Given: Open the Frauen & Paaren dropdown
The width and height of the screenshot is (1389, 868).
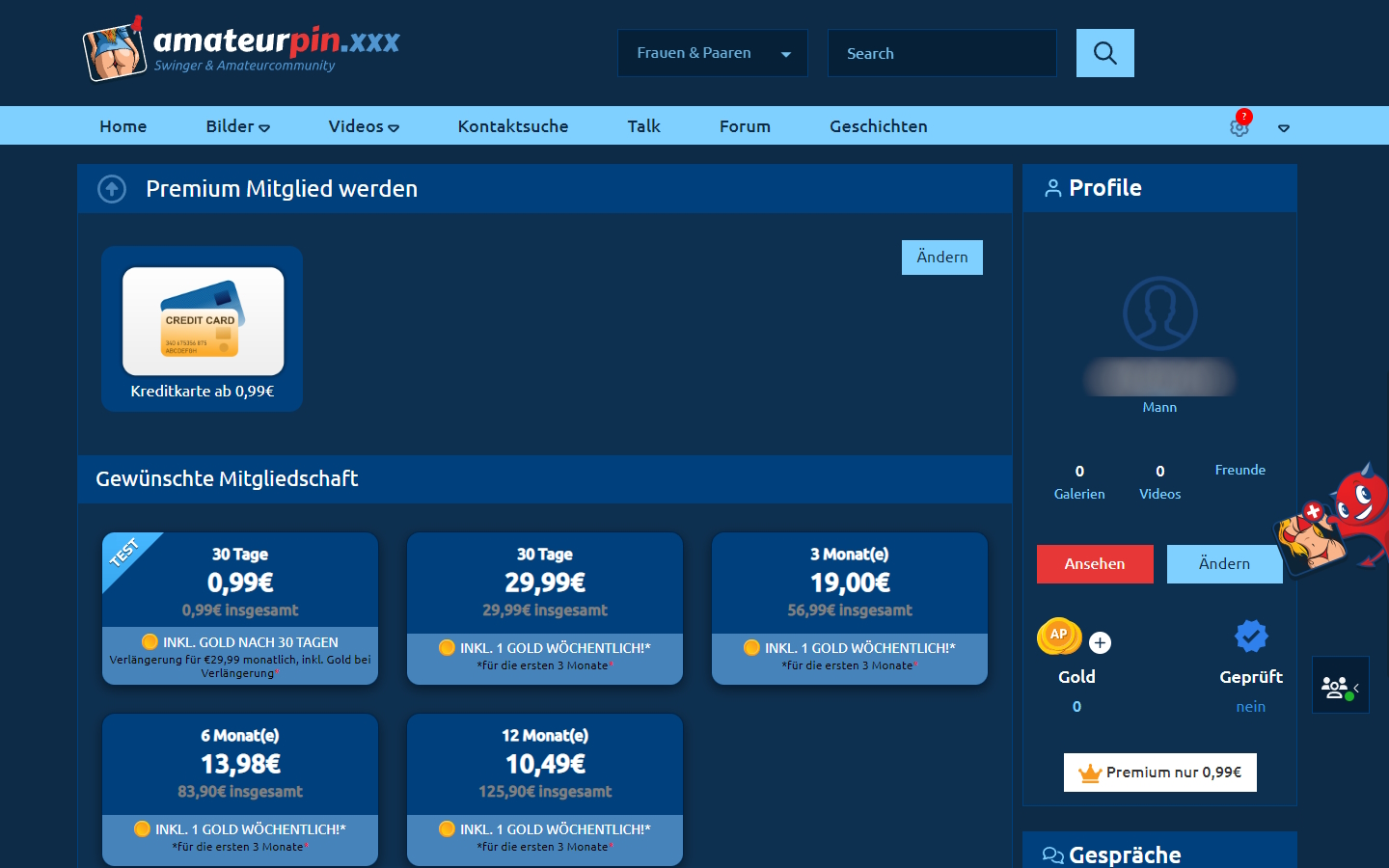Looking at the screenshot, I should (712, 53).
